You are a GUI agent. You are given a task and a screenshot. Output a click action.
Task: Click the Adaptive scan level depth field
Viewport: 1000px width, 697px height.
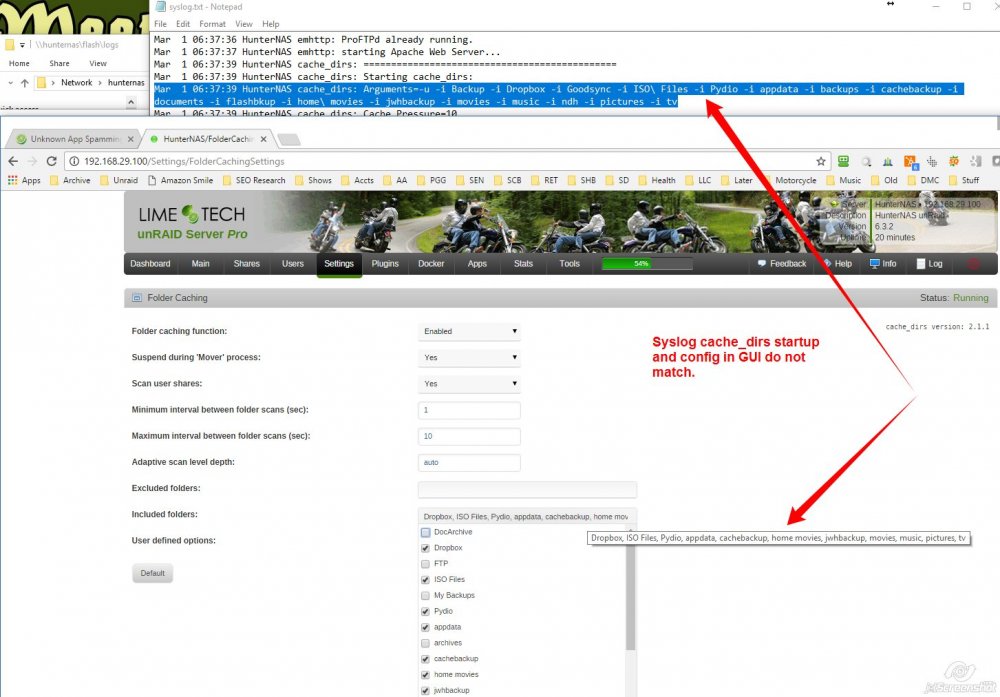[x=469, y=462]
